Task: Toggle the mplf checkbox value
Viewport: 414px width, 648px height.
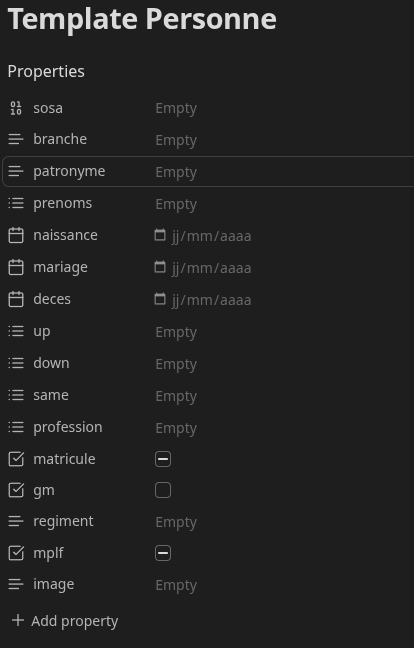Action: 163,553
